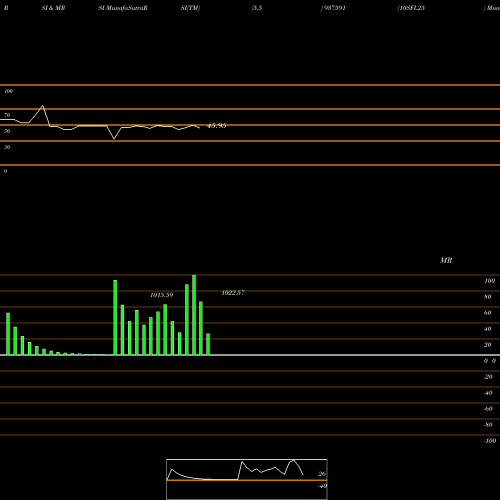The image size is (500, 500).
Task: Click the MR heading above the bar chart
Action: tap(446, 260)
